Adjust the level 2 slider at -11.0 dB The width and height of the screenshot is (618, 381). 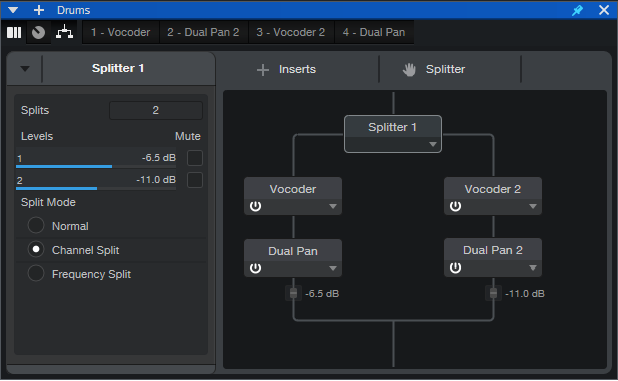96,181
